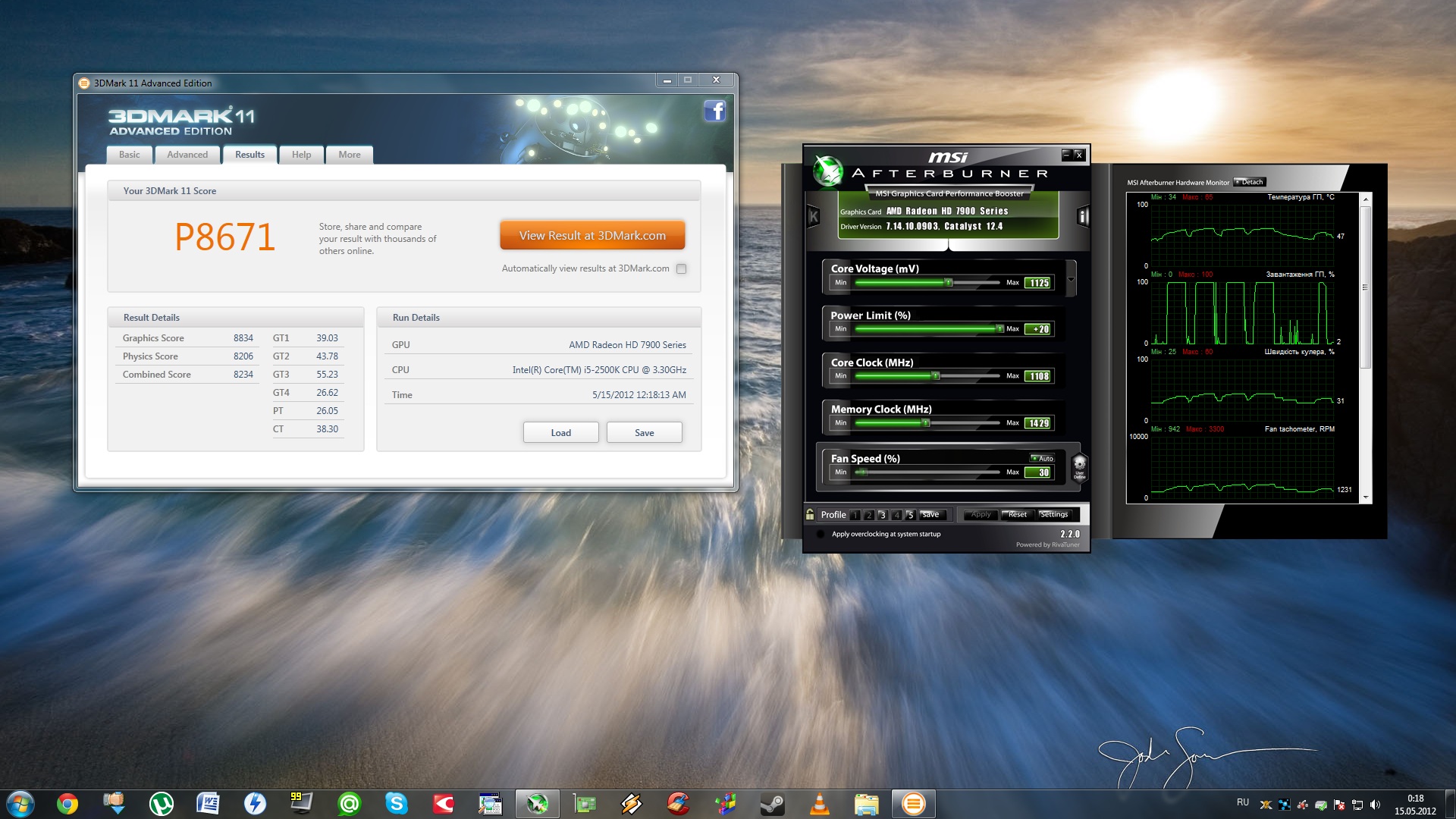Detach the Hardware Monitor panel
The image size is (1456, 819).
pyautogui.click(x=1249, y=182)
